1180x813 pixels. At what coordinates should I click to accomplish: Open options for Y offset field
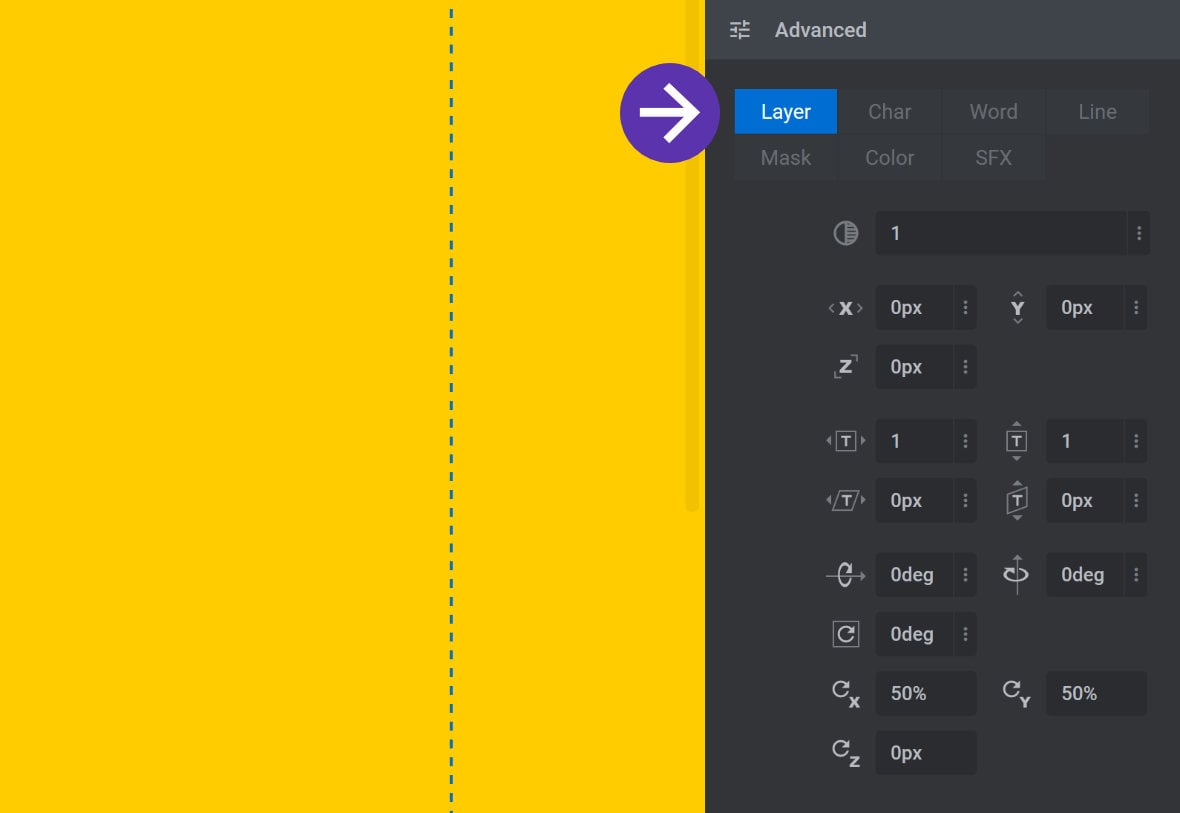pos(1136,308)
